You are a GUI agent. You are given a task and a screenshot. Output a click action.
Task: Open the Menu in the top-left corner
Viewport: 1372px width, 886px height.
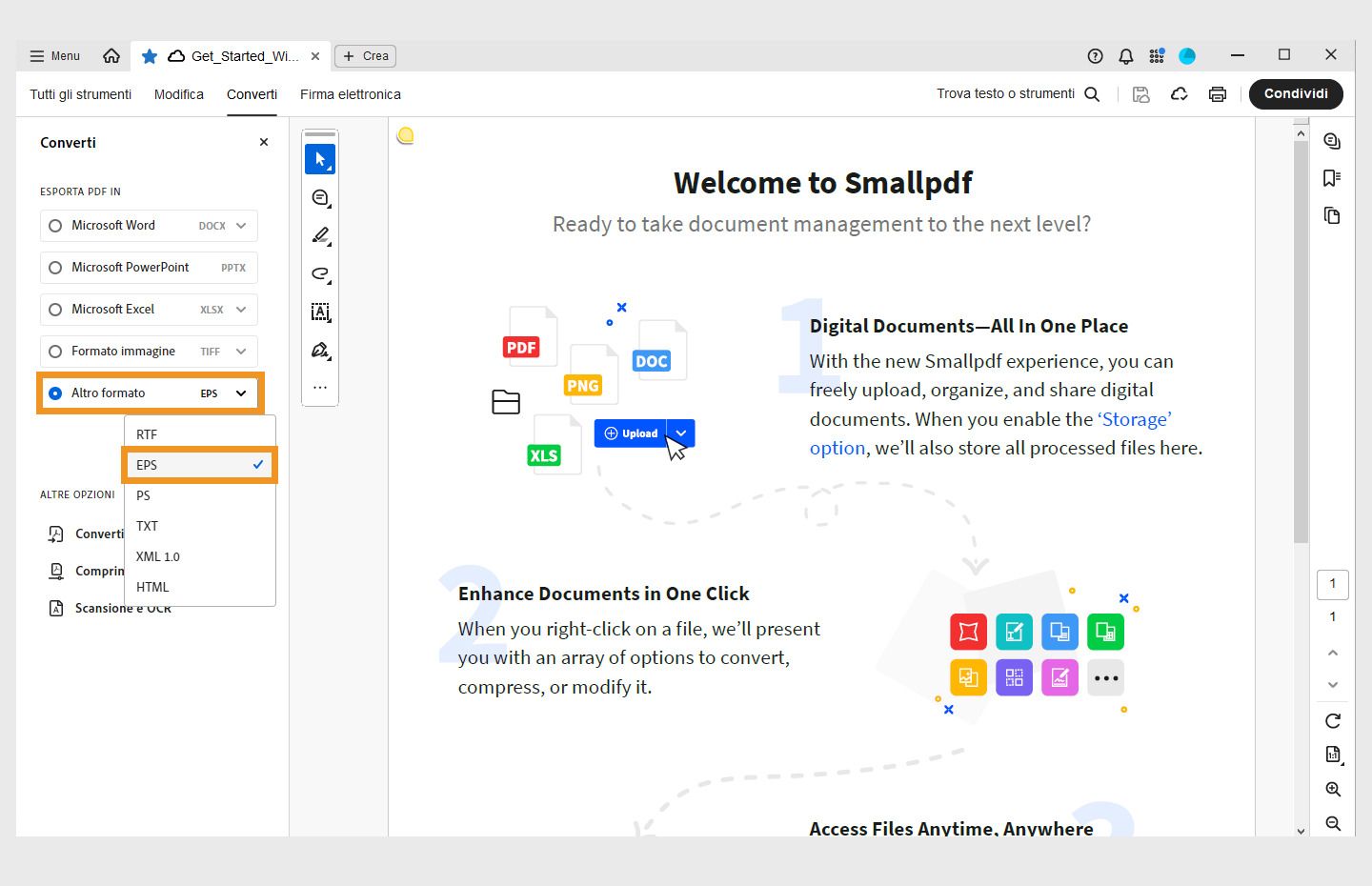[53, 55]
